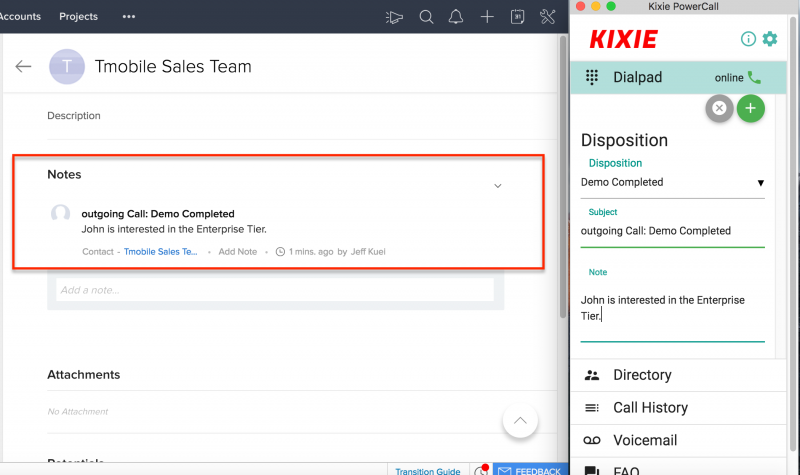Click the 1 mins. ago timestamp
The image size is (800, 475).
tap(311, 252)
